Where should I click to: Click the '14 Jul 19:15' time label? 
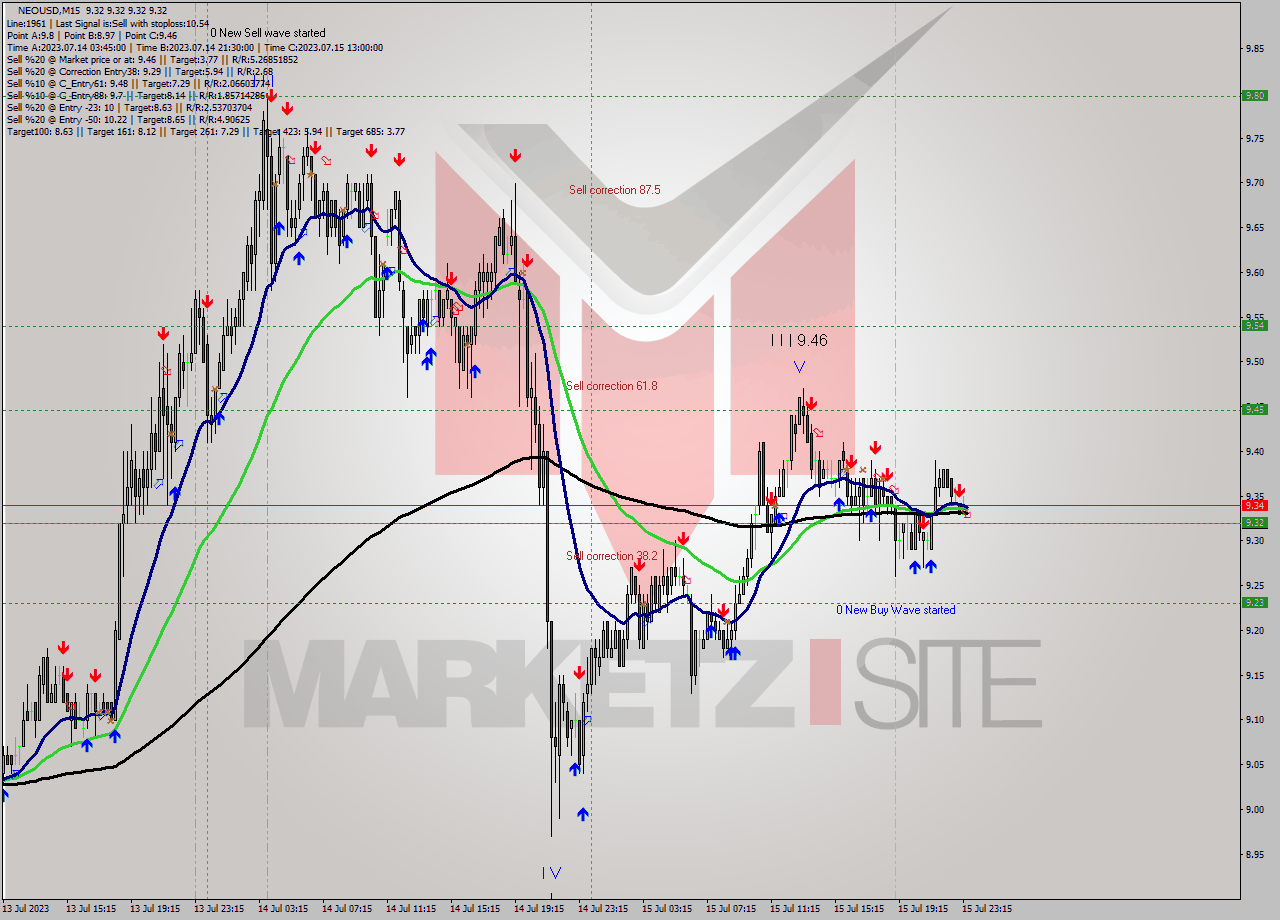538,909
